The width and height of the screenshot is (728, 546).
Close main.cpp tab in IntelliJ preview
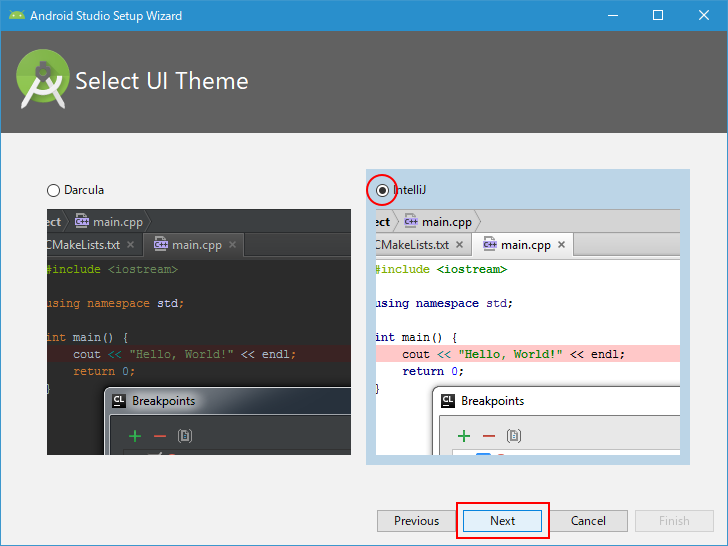(x=561, y=245)
